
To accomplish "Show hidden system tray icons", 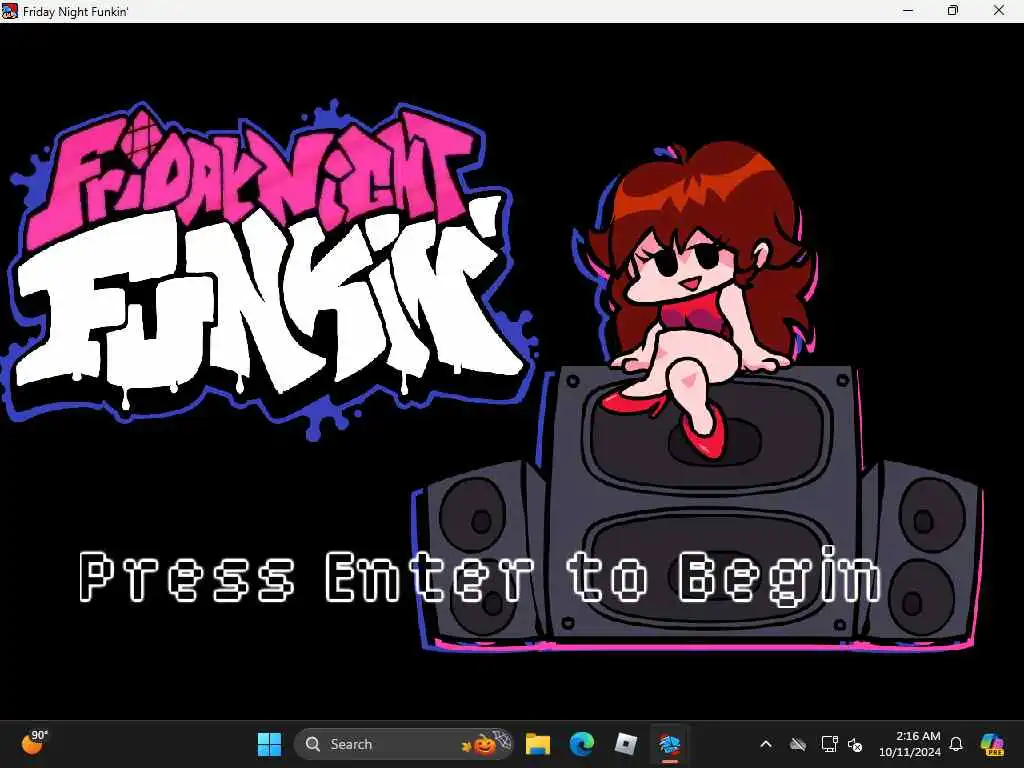I will click(x=766, y=744).
